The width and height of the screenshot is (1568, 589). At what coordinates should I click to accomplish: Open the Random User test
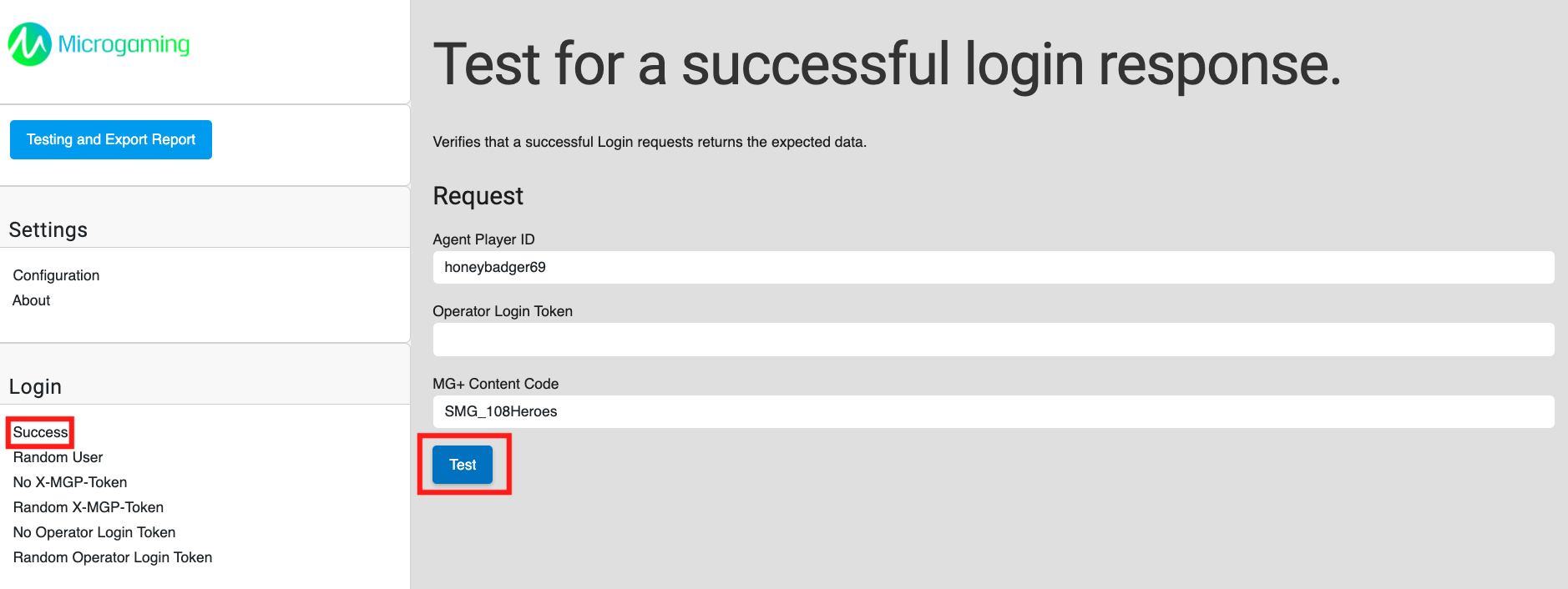coord(58,457)
